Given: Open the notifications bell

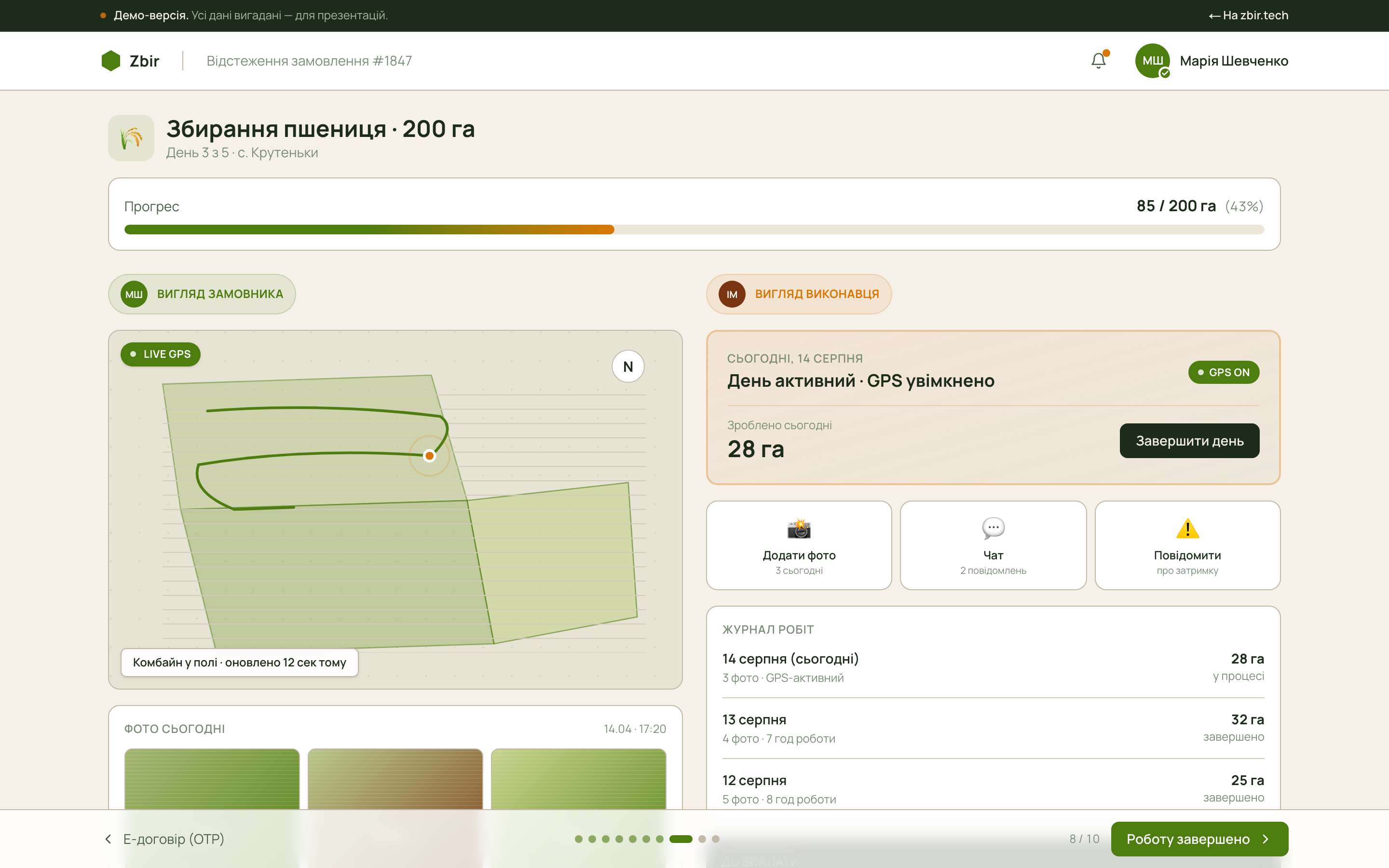Looking at the screenshot, I should 1099,60.
